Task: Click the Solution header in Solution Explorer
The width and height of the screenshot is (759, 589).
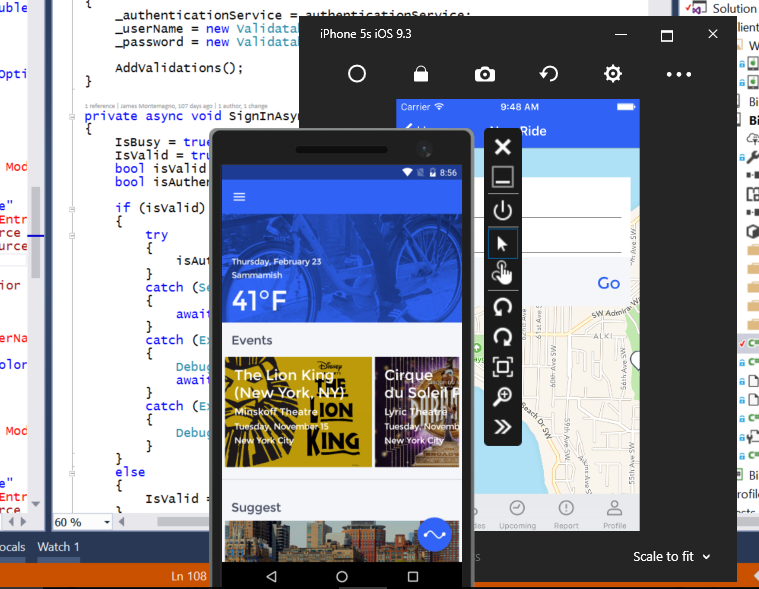Action: [733, 8]
